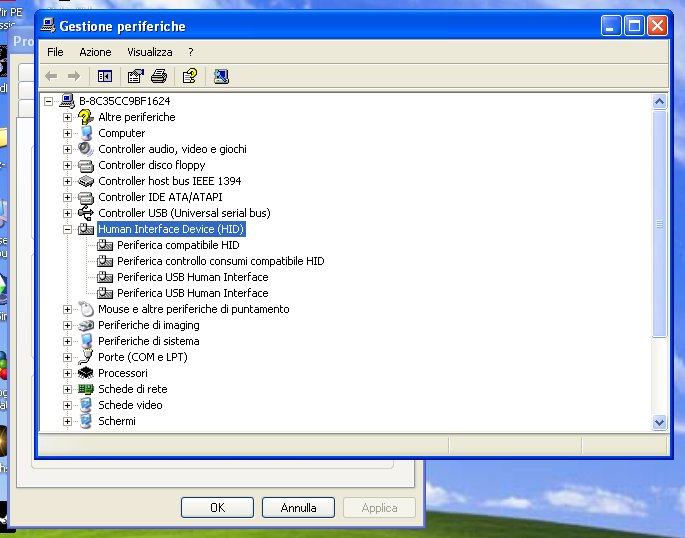Click the scrollbar down arrow
The height and width of the screenshot is (538, 685).
click(659, 423)
